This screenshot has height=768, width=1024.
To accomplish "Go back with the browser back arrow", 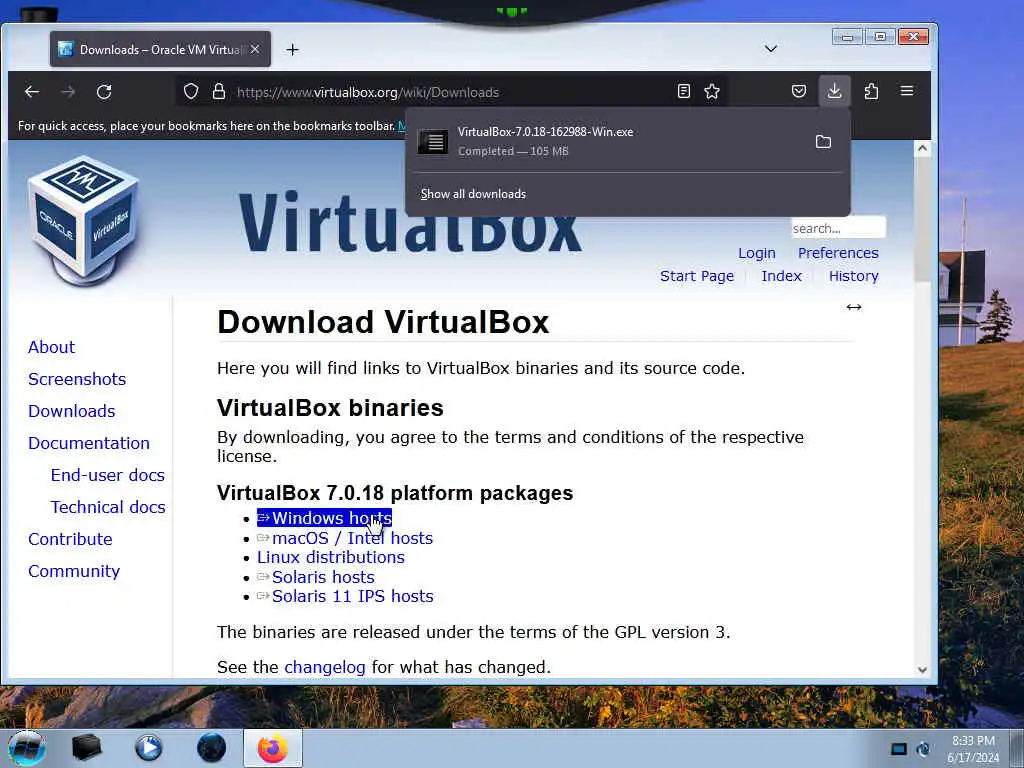I will [31, 91].
